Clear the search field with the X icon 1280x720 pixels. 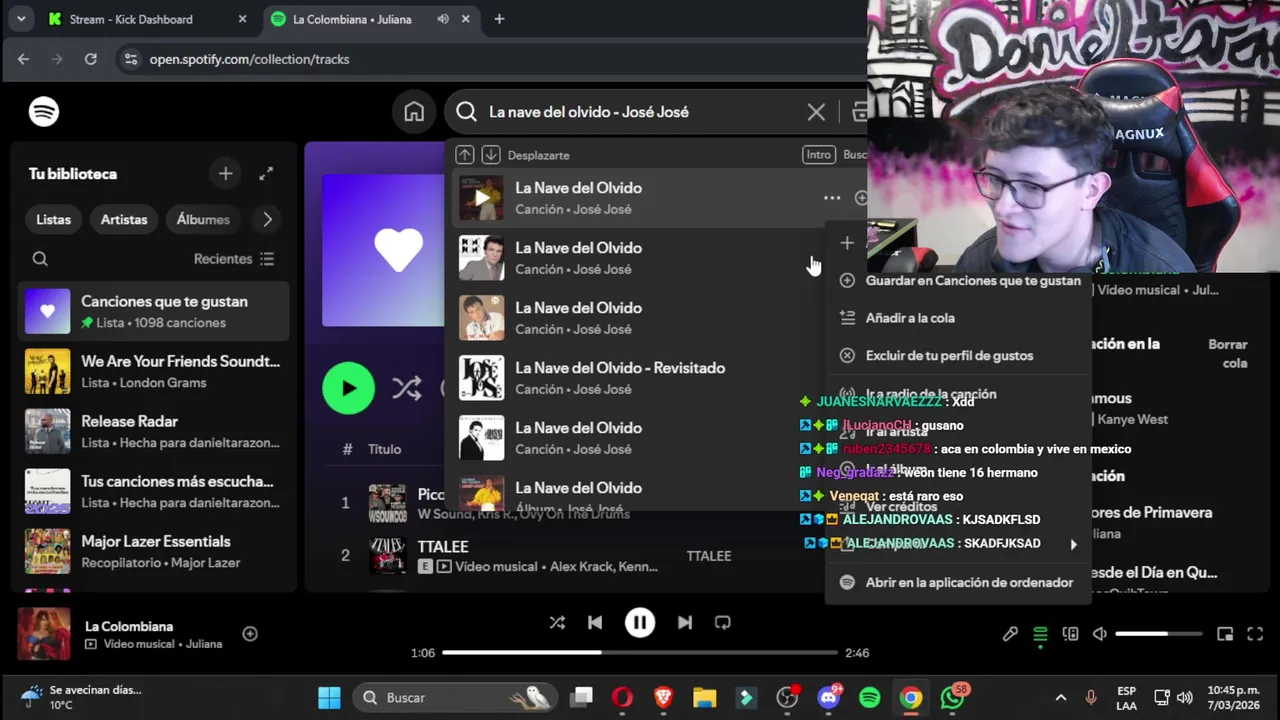816,112
